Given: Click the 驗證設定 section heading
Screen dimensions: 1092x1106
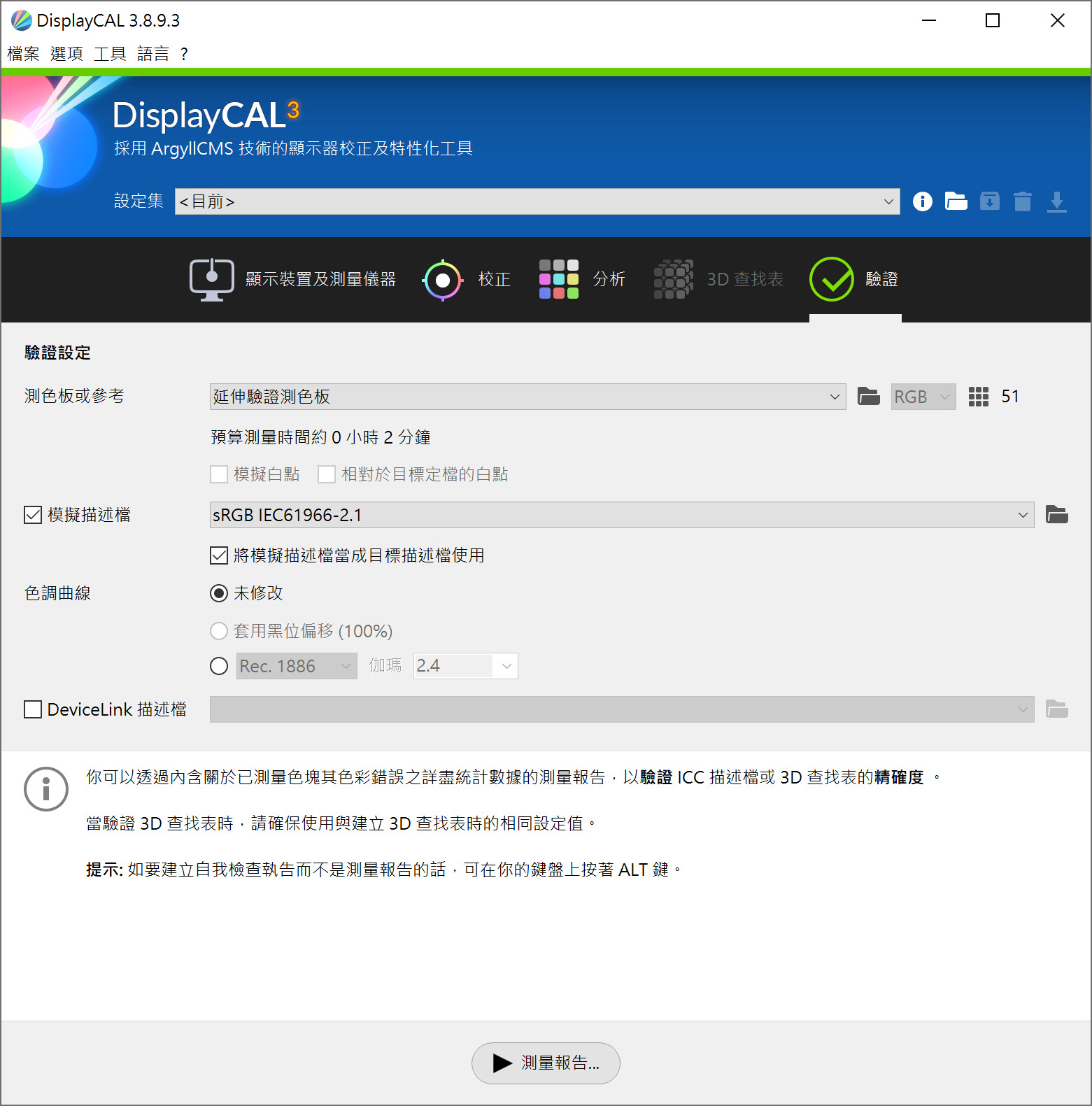Looking at the screenshot, I should 57,353.
